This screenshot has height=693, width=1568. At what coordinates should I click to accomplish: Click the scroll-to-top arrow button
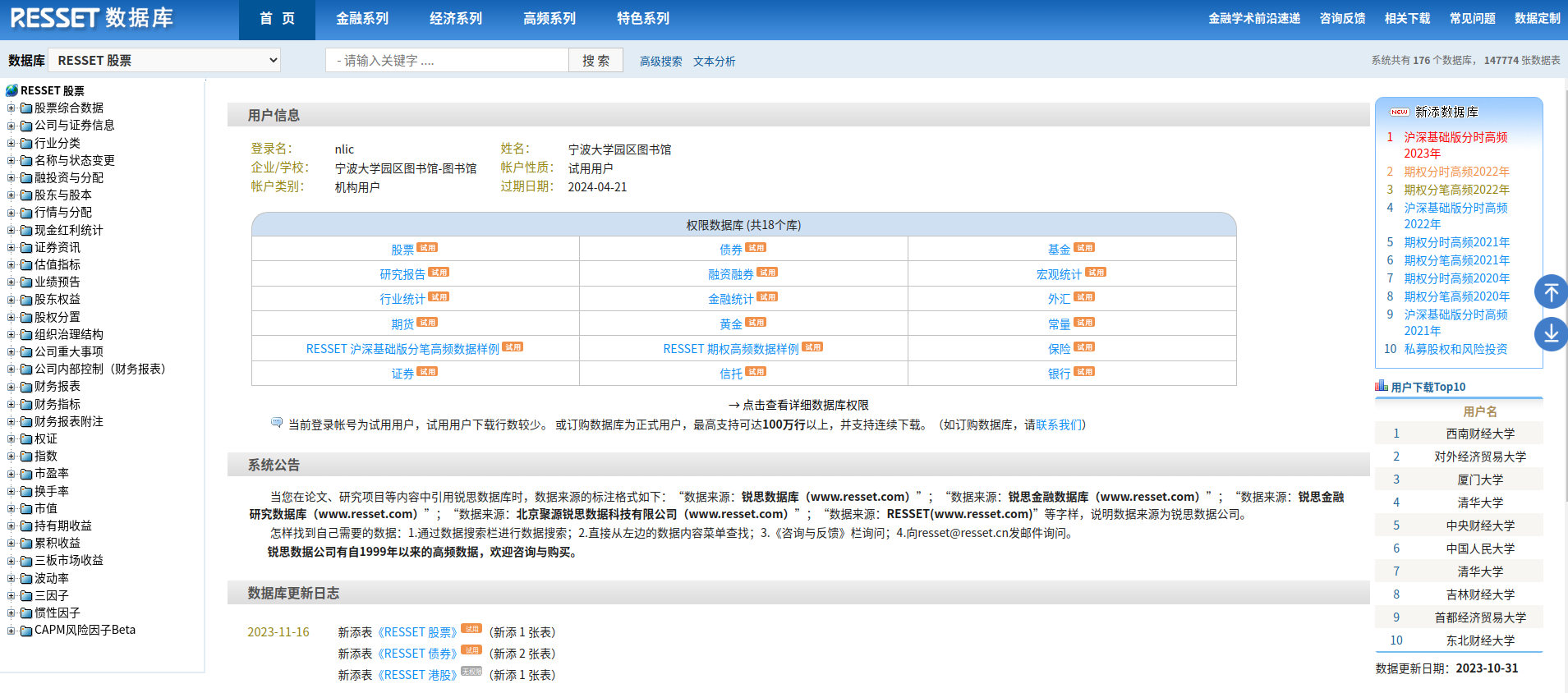click(x=1551, y=291)
